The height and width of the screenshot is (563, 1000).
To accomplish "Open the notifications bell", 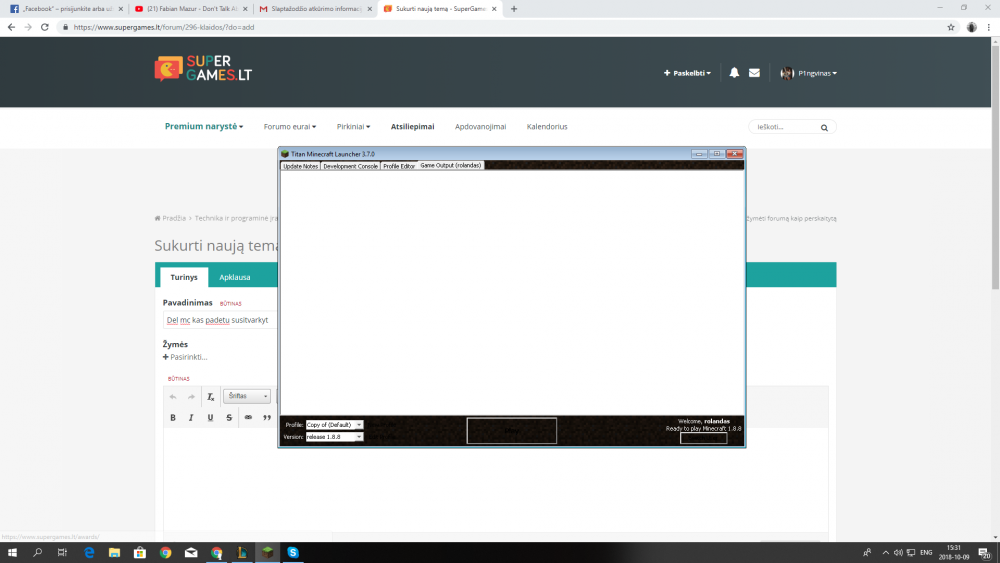I will coord(734,73).
